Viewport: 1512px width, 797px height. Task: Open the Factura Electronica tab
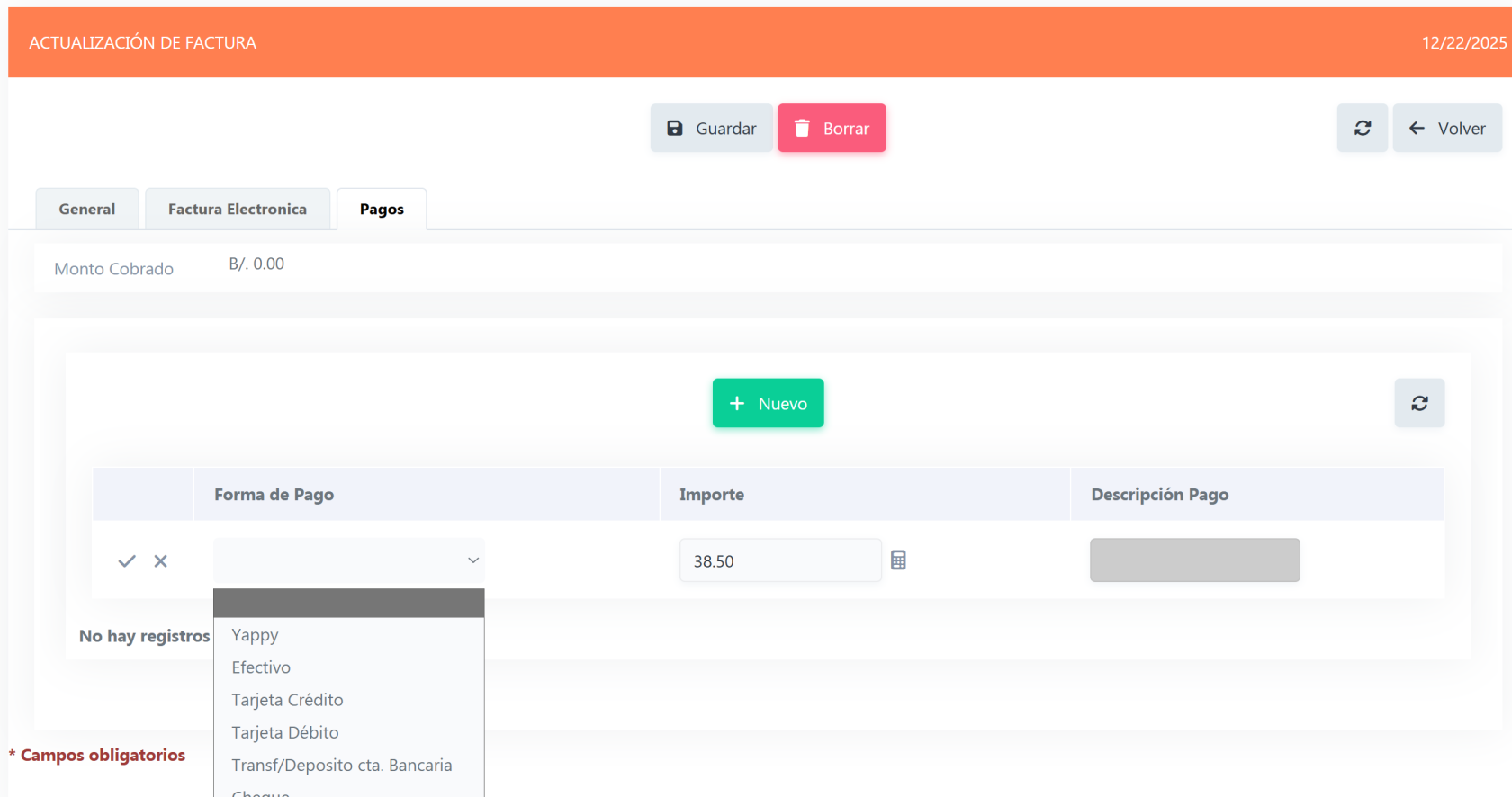pos(238,210)
